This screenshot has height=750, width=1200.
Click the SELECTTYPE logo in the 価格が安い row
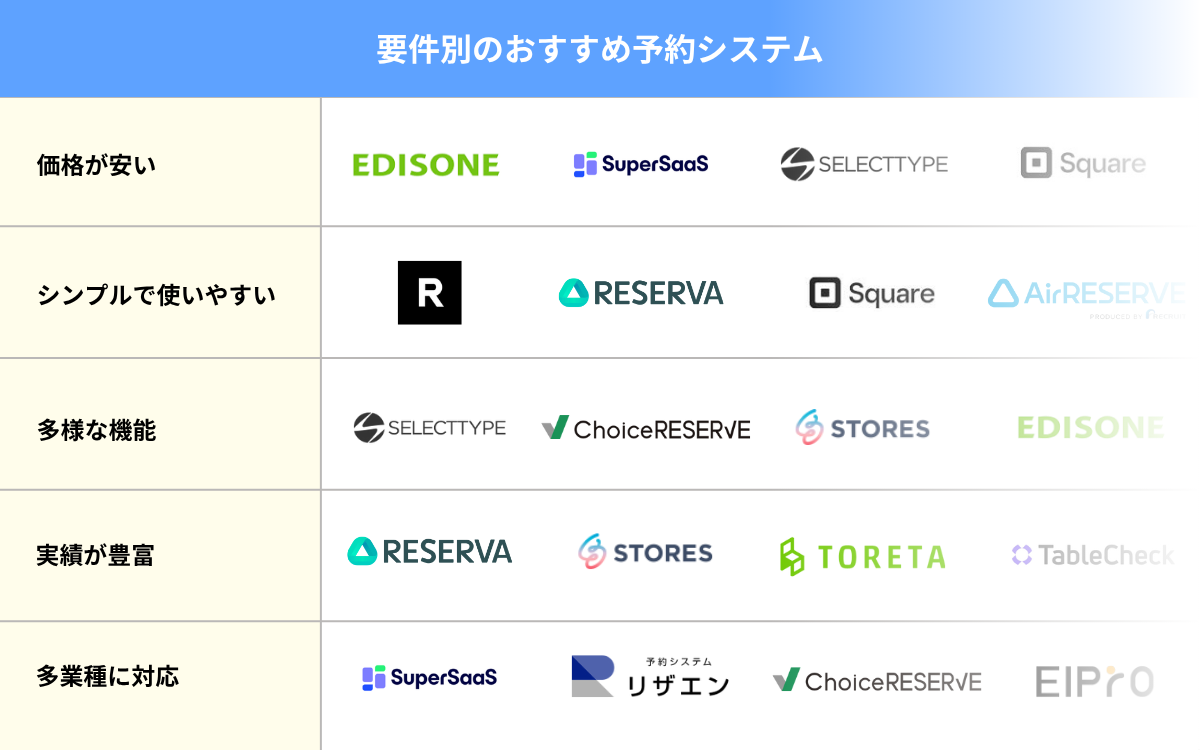[864, 164]
